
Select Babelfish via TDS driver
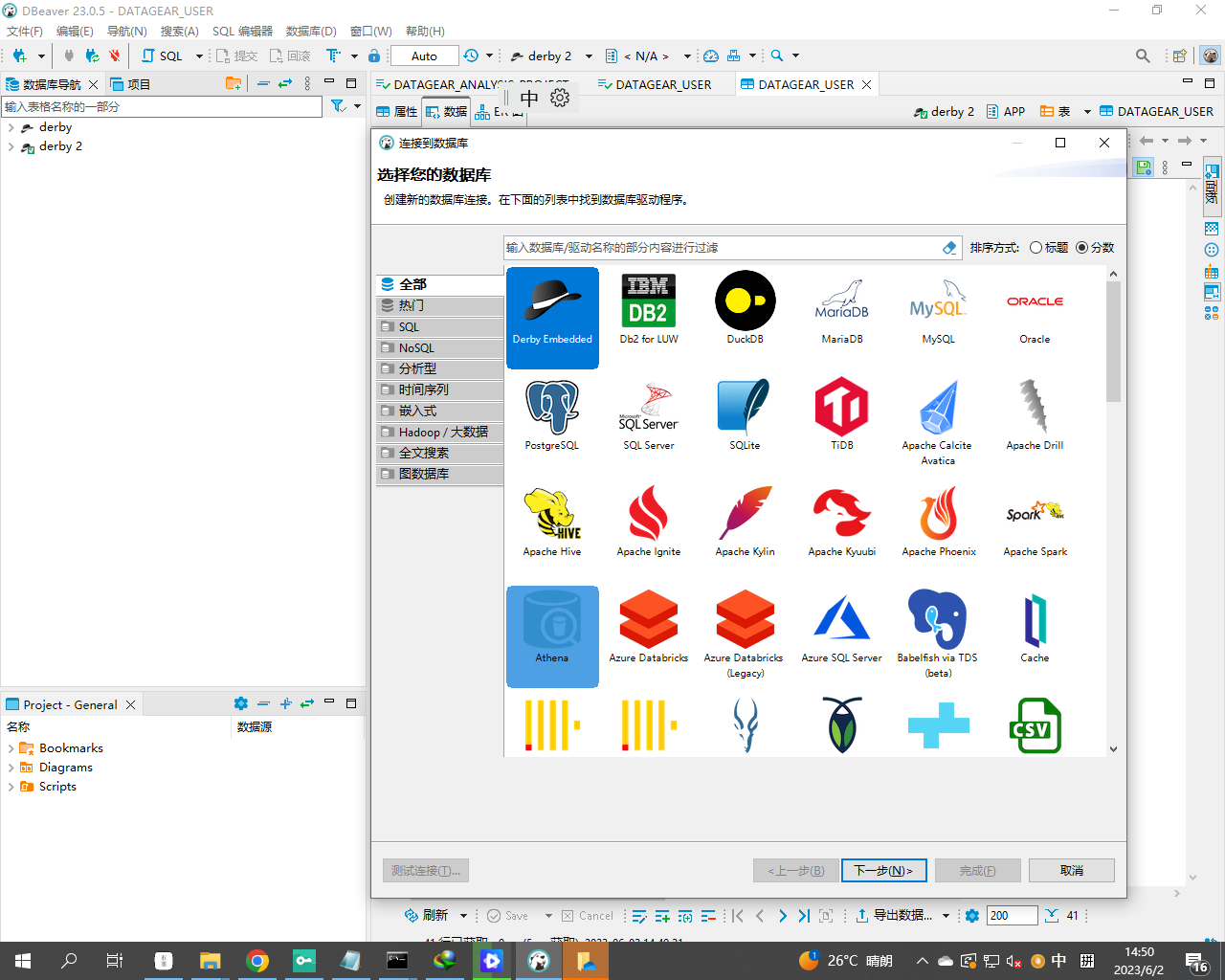(x=938, y=635)
